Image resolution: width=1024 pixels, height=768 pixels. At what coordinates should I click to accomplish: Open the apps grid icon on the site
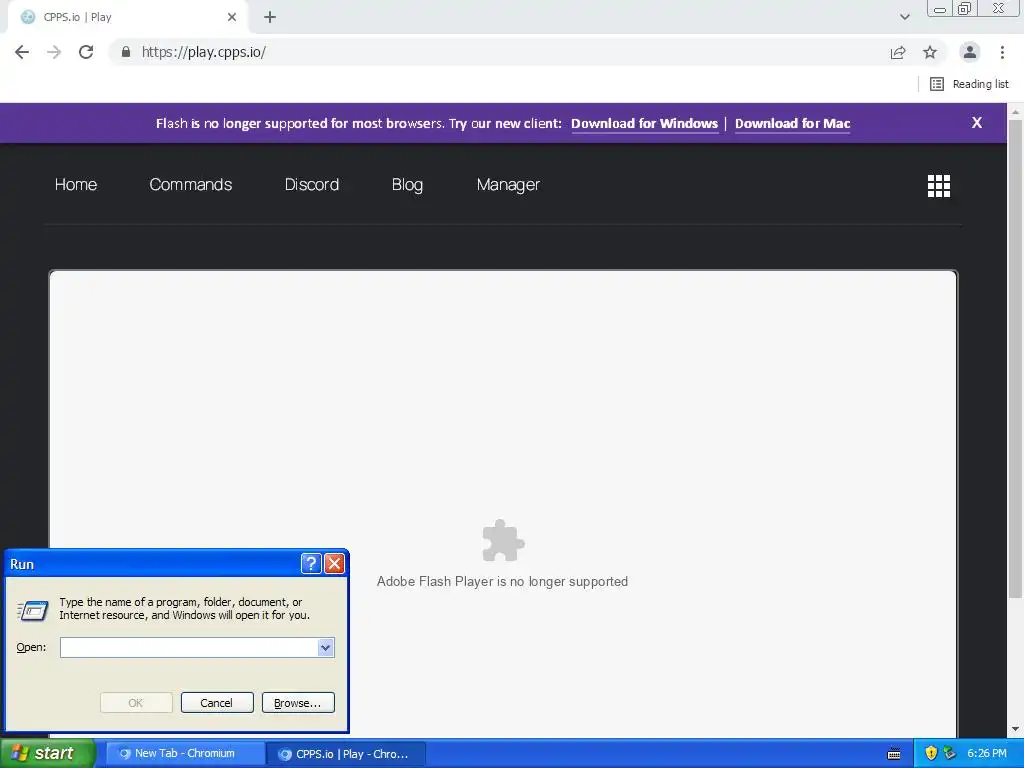(938, 186)
